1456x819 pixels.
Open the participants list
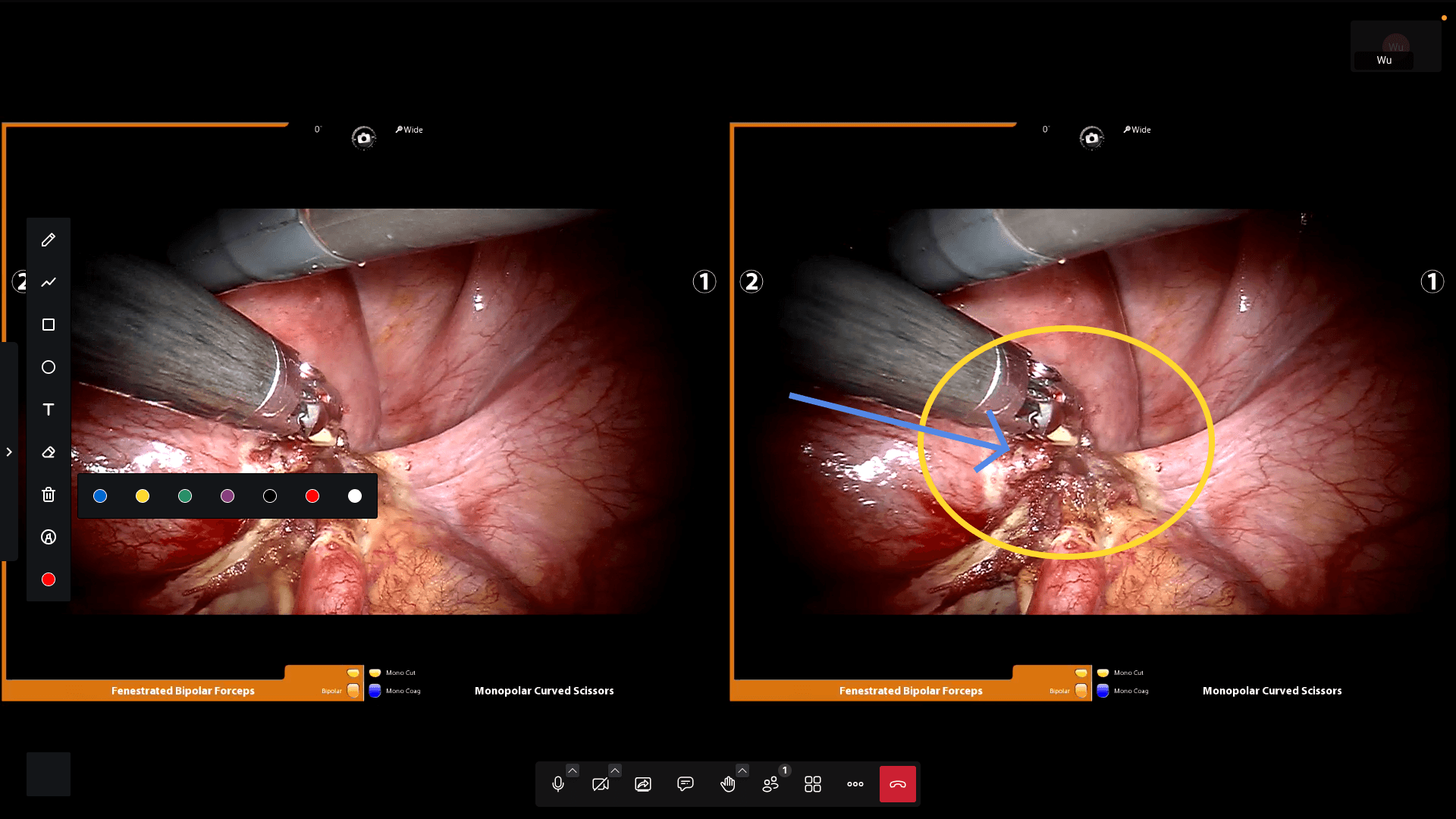pyautogui.click(x=770, y=784)
